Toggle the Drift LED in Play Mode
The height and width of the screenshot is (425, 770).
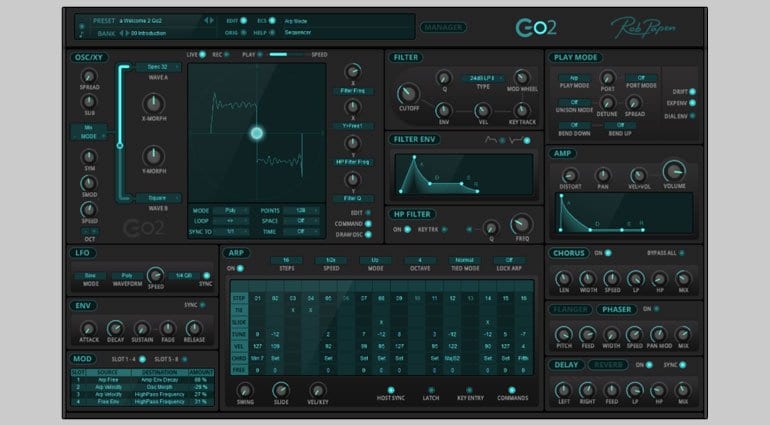coord(692,91)
